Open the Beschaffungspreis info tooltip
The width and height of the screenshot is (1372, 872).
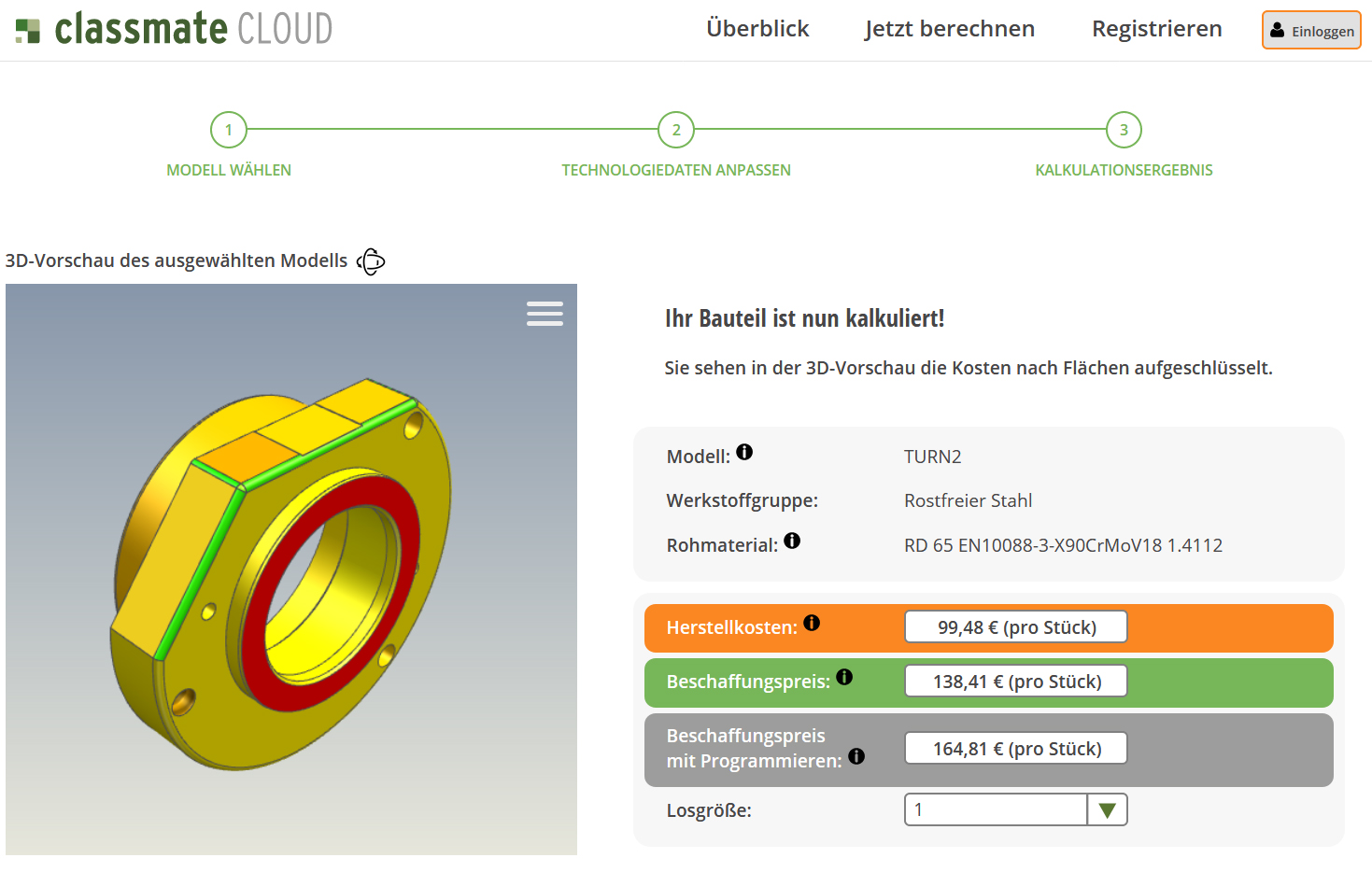844,678
